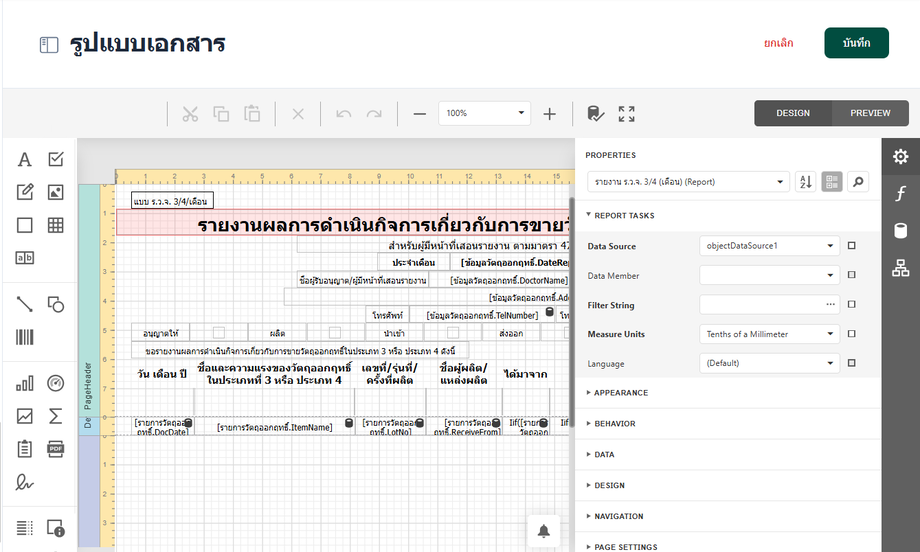
Task: Click Measure Units property marker square
Action: [852, 334]
